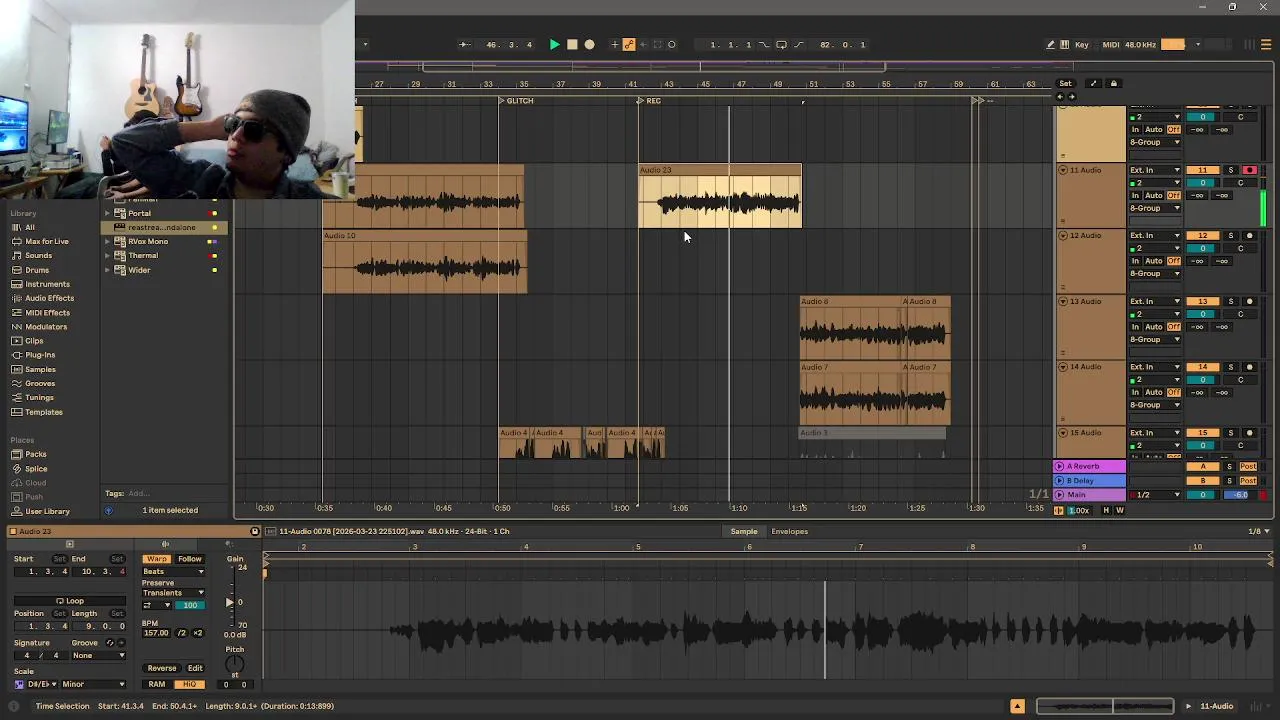Screen dimensions: 1280x720
Task: Arm the 14 Audio track for recording
Action: tap(1249, 367)
